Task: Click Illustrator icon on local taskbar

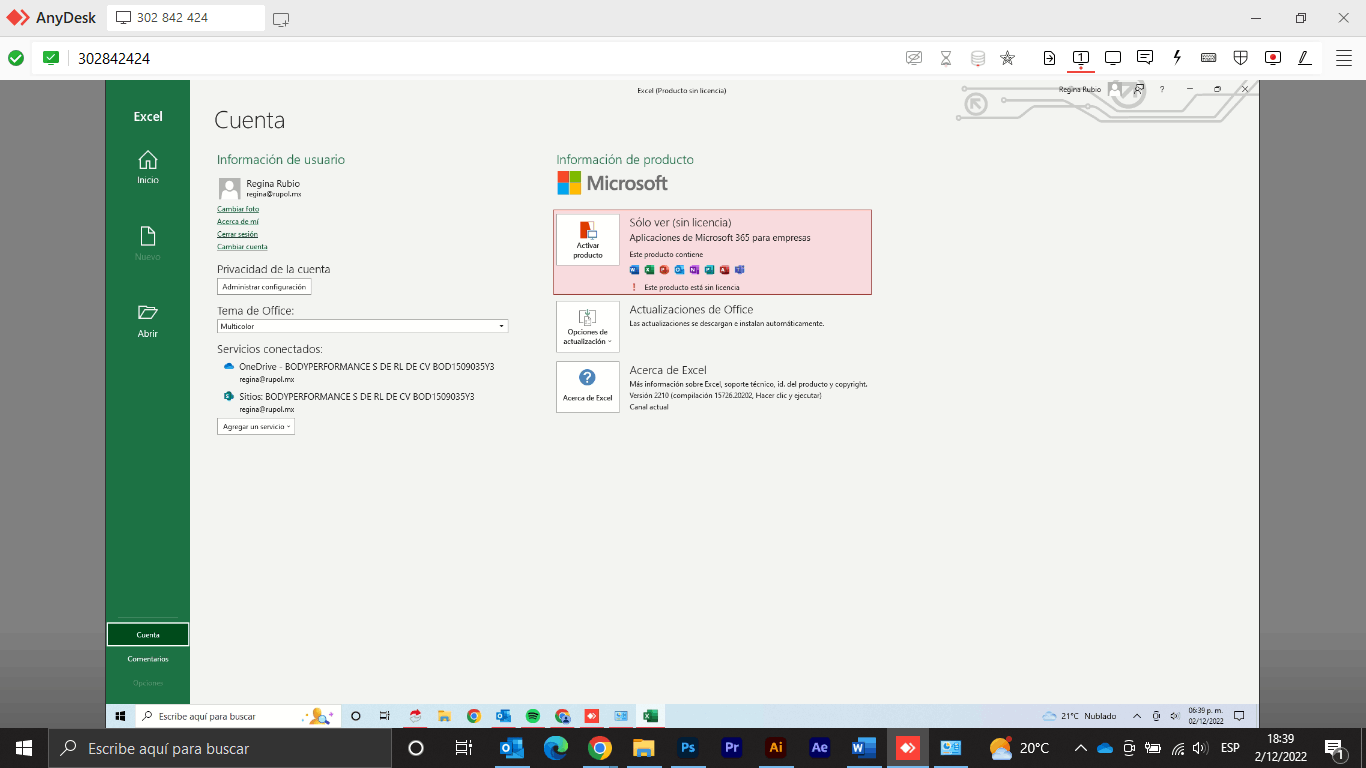Action: [775, 748]
